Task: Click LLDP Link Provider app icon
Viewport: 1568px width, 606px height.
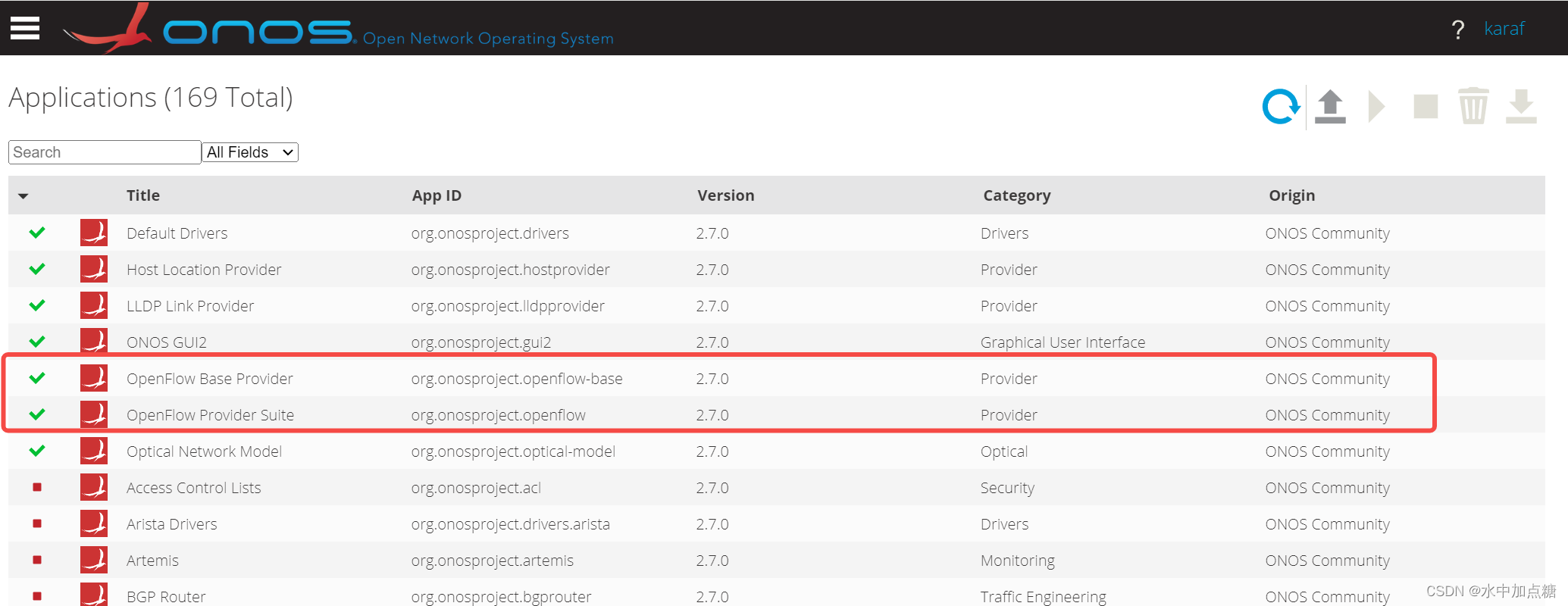Action: pos(94,305)
